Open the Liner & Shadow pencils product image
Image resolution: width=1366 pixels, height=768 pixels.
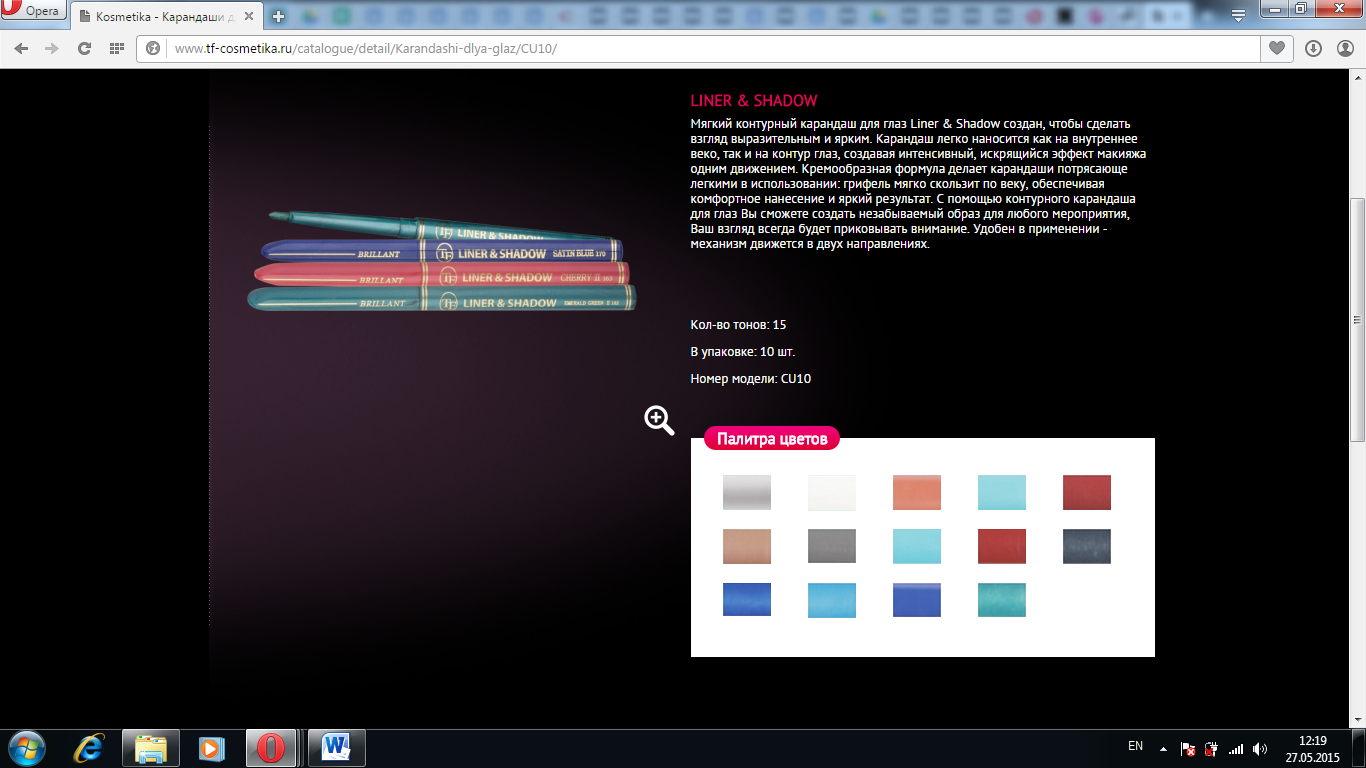coord(442,261)
